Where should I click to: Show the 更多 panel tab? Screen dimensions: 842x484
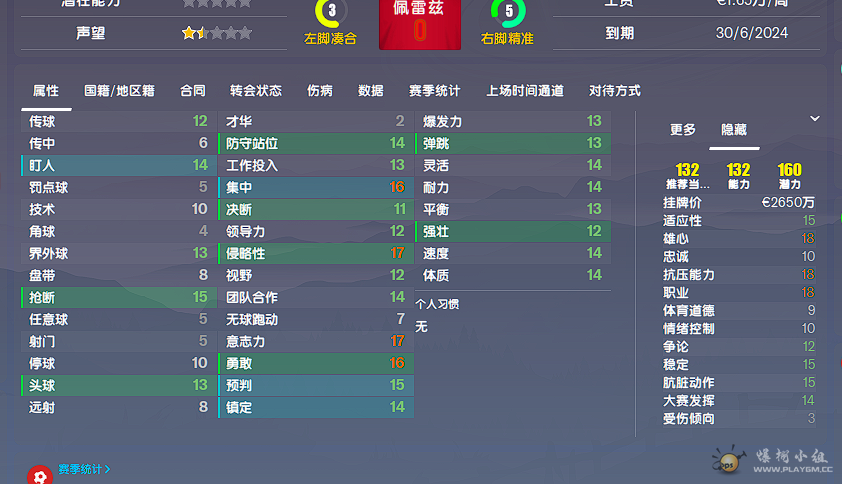683,129
